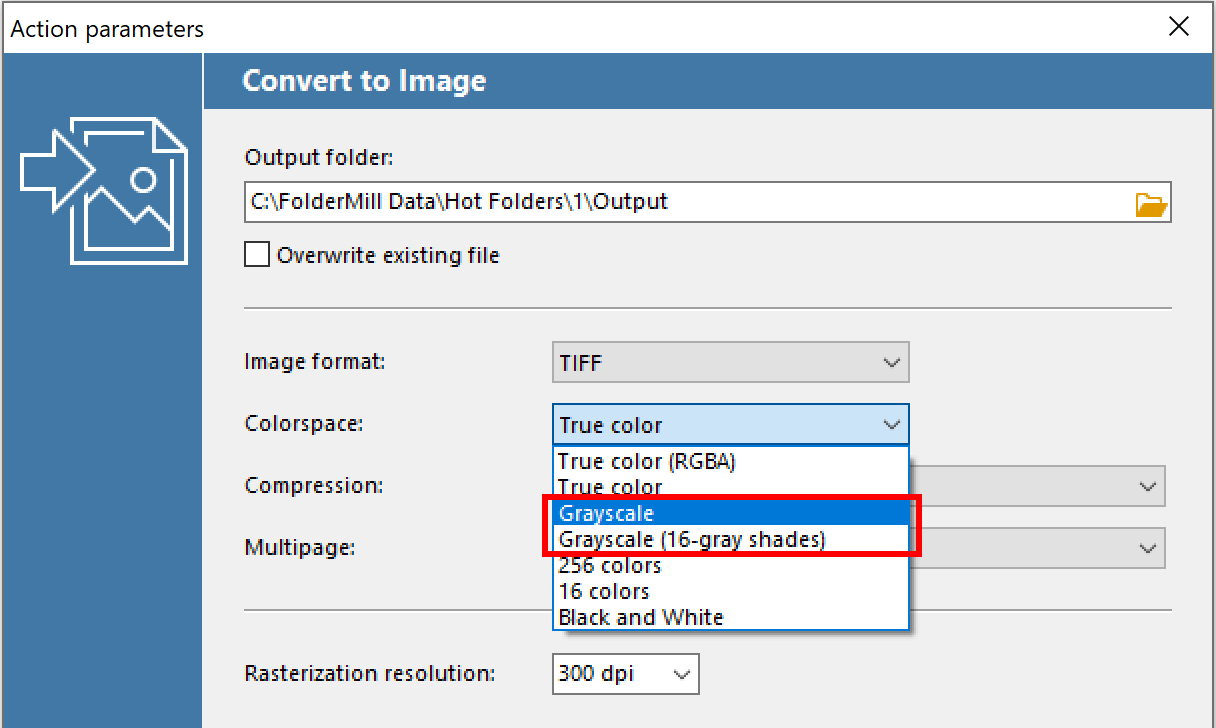Click the Overwrite existing file label
Viewport: 1216px width, 728px height.
click(388, 255)
